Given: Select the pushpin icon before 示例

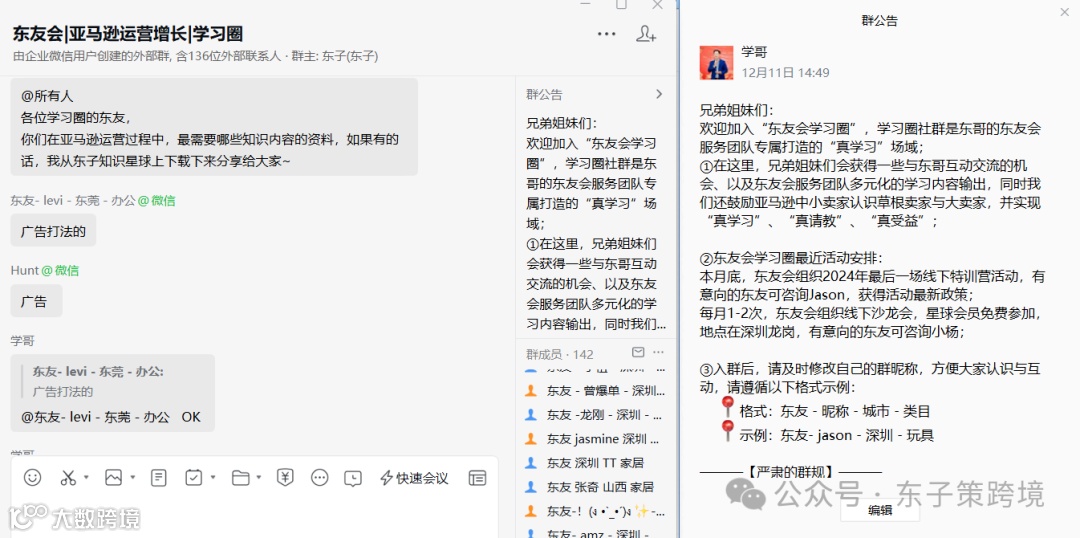Looking at the screenshot, I should click(727, 431).
